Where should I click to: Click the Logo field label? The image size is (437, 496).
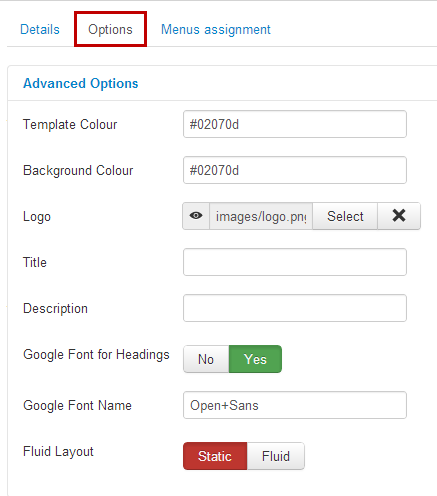click(x=37, y=217)
